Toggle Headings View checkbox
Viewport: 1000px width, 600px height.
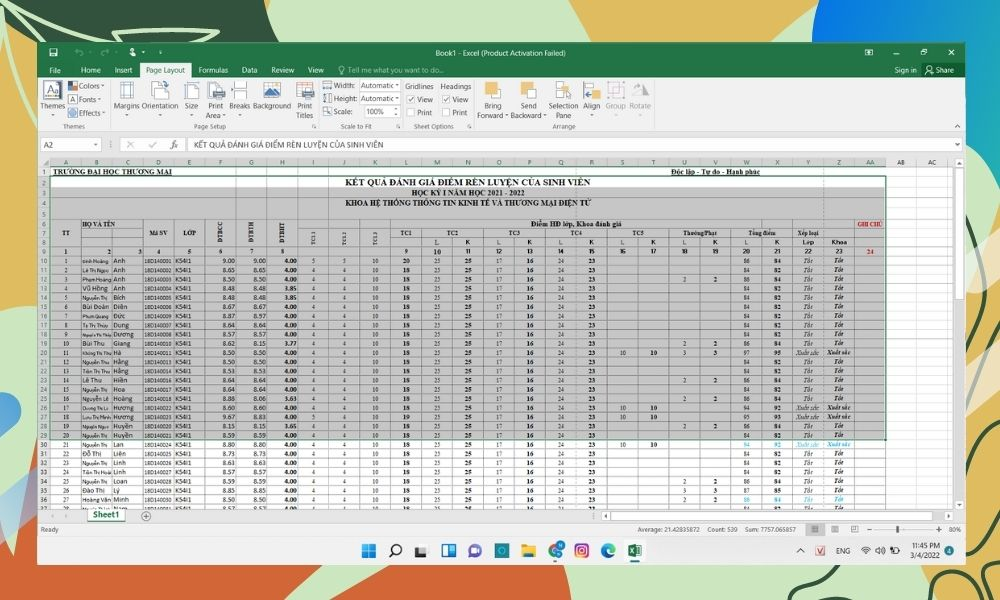[x=447, y=100]
